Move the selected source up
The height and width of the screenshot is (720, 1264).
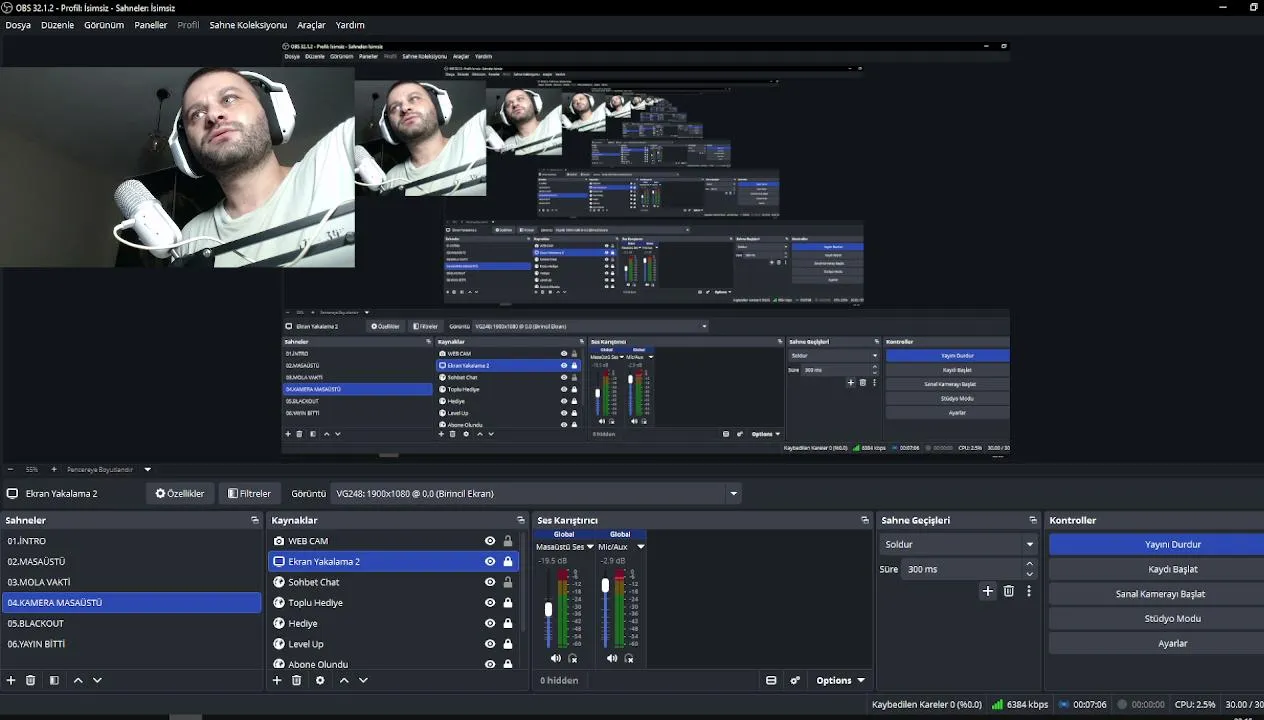point(344,680)
